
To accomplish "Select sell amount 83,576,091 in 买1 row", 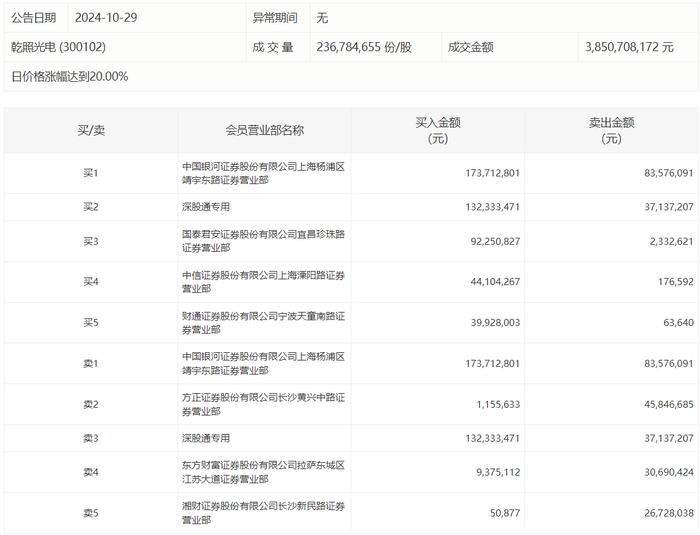I will 669,173.
